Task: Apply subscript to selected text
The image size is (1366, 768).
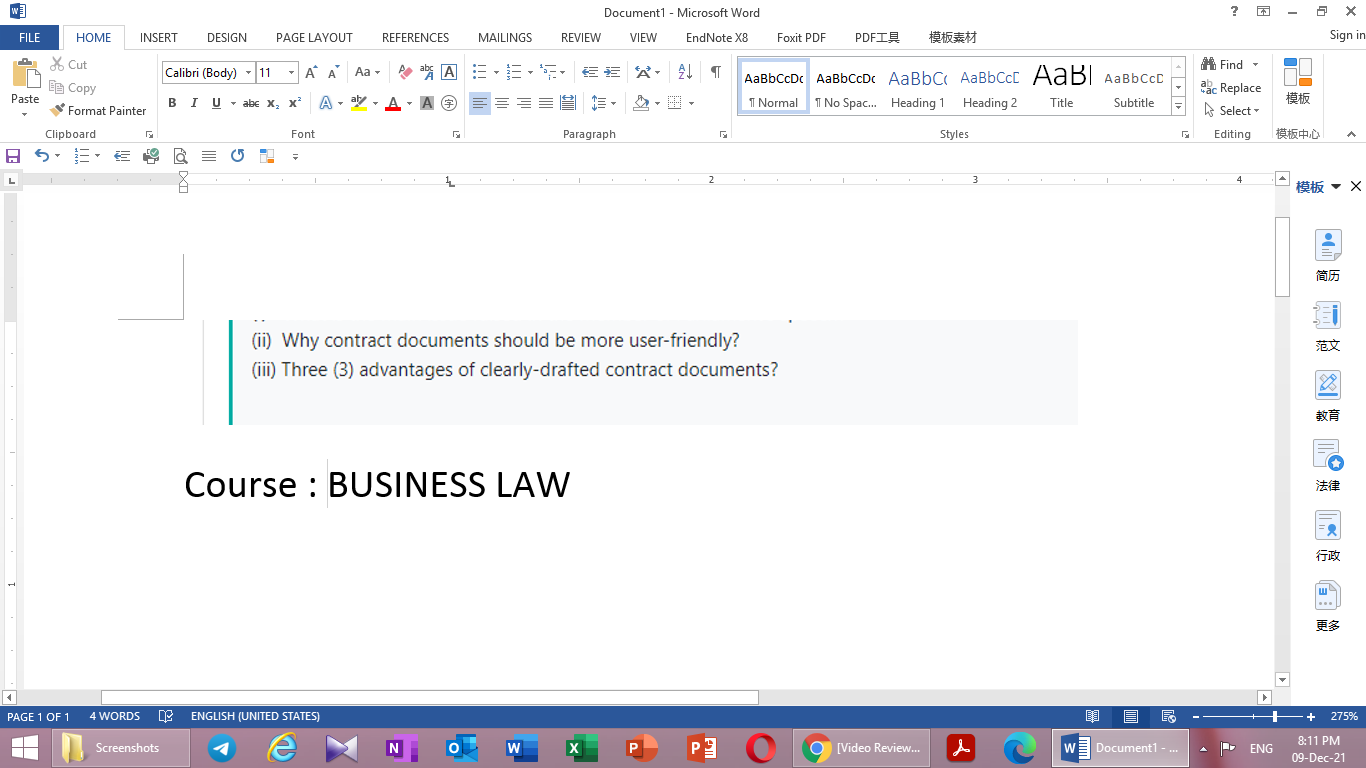Action: tap(272, 103)
